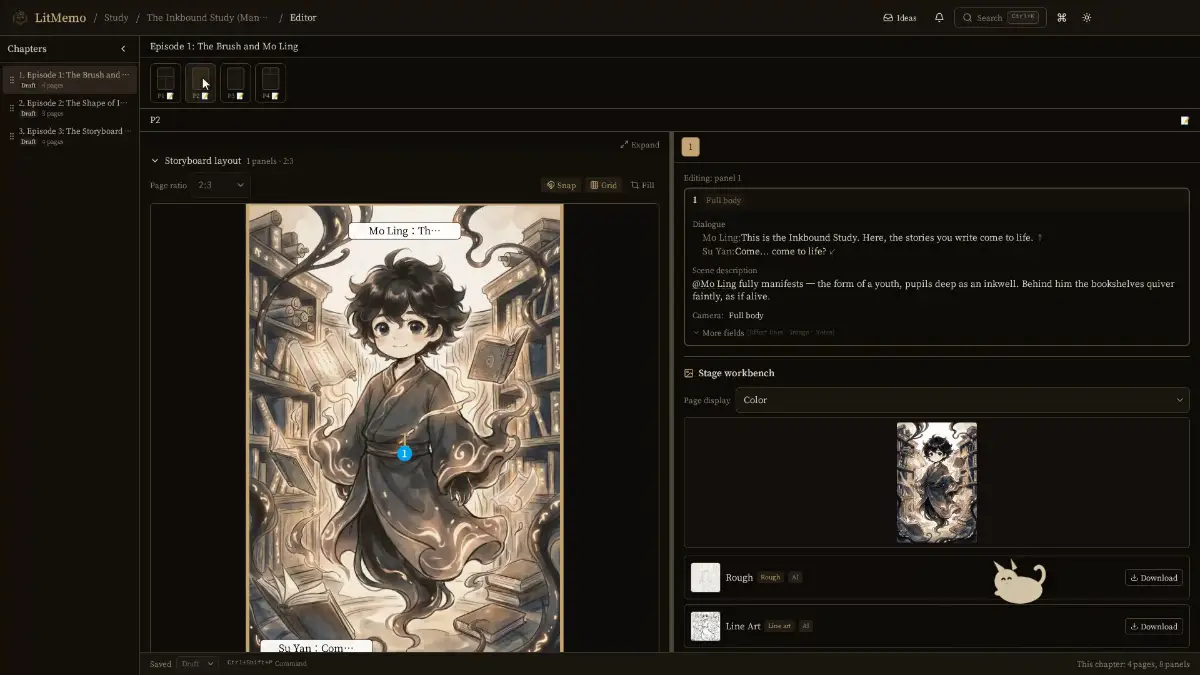Select the Mo Ling speech bubble on canvas
The width and height of the screenshot is (1200, 675).
pos(404,231)
